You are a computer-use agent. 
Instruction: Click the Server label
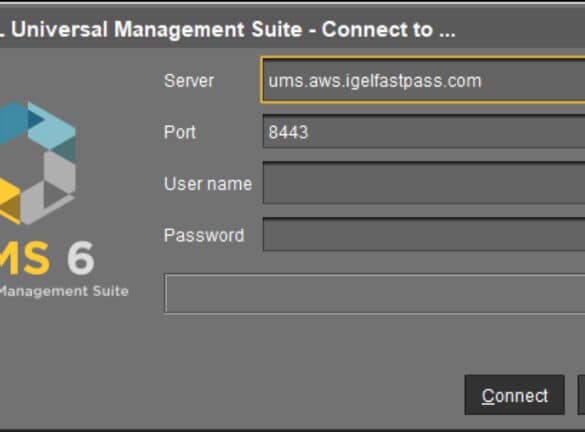(189, 81)
